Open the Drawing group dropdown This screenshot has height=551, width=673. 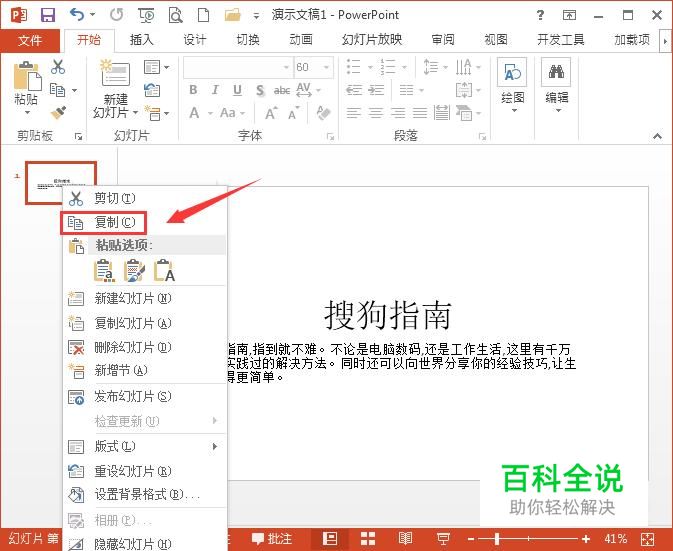[512, 86]
